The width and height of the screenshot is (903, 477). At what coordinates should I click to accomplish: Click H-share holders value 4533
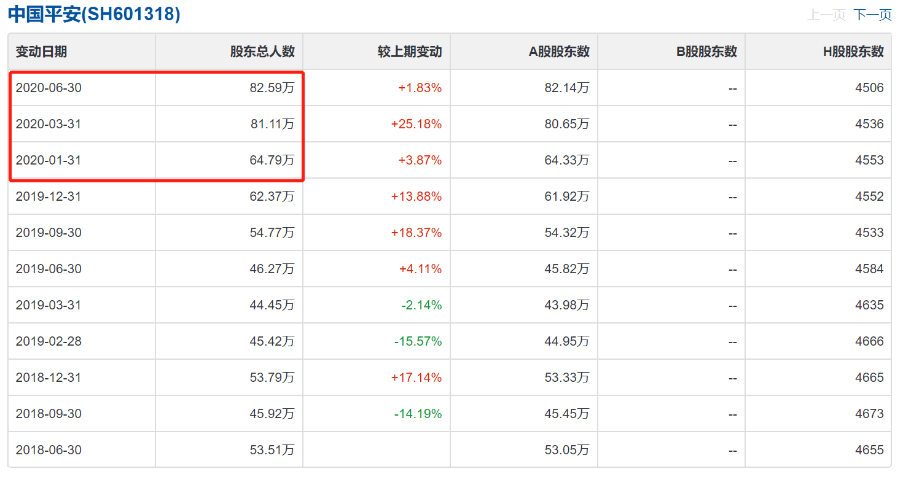(870, 233)
